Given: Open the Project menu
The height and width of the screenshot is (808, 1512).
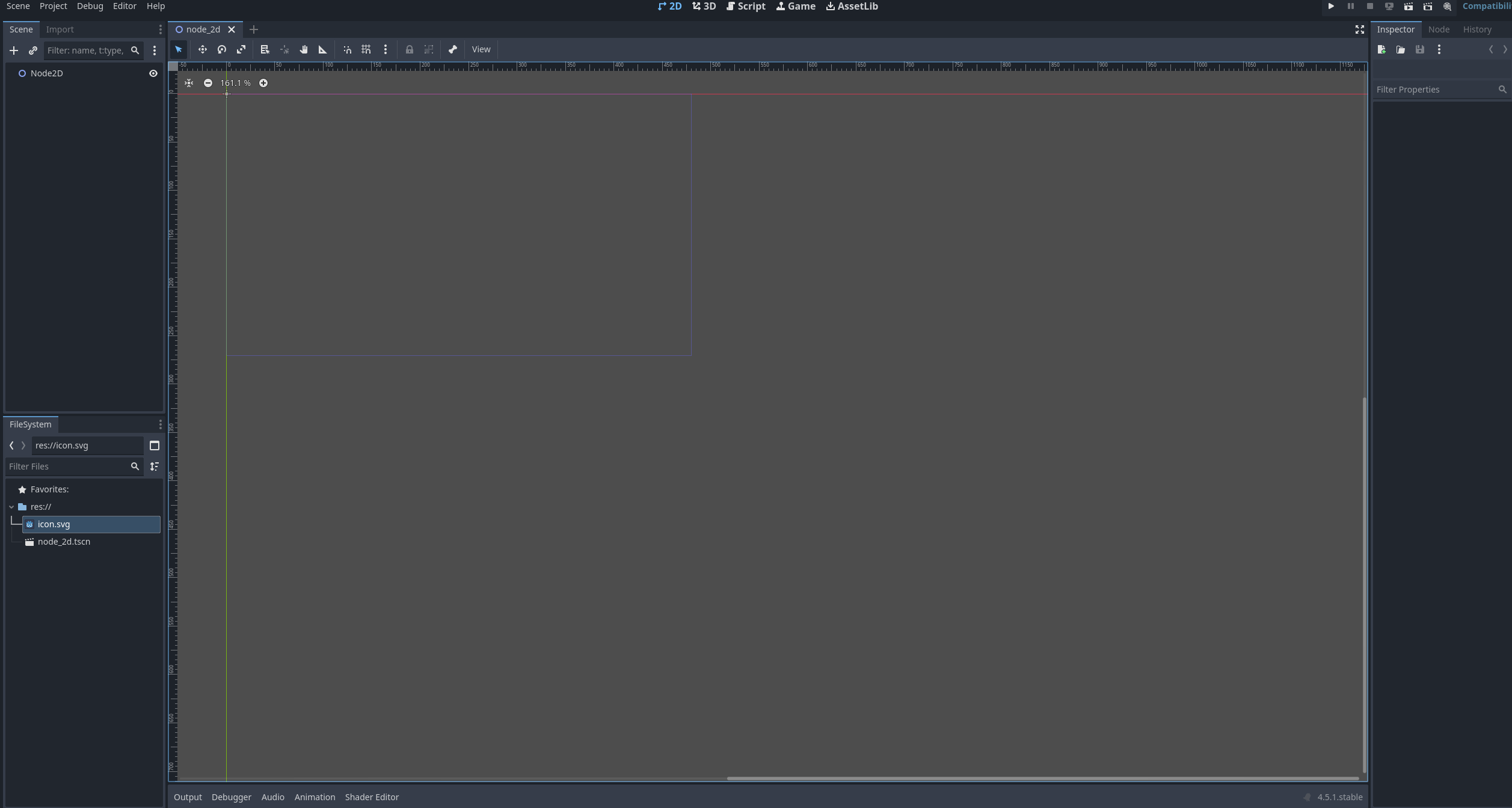Looking at the screenshot, I should (53, 6).
